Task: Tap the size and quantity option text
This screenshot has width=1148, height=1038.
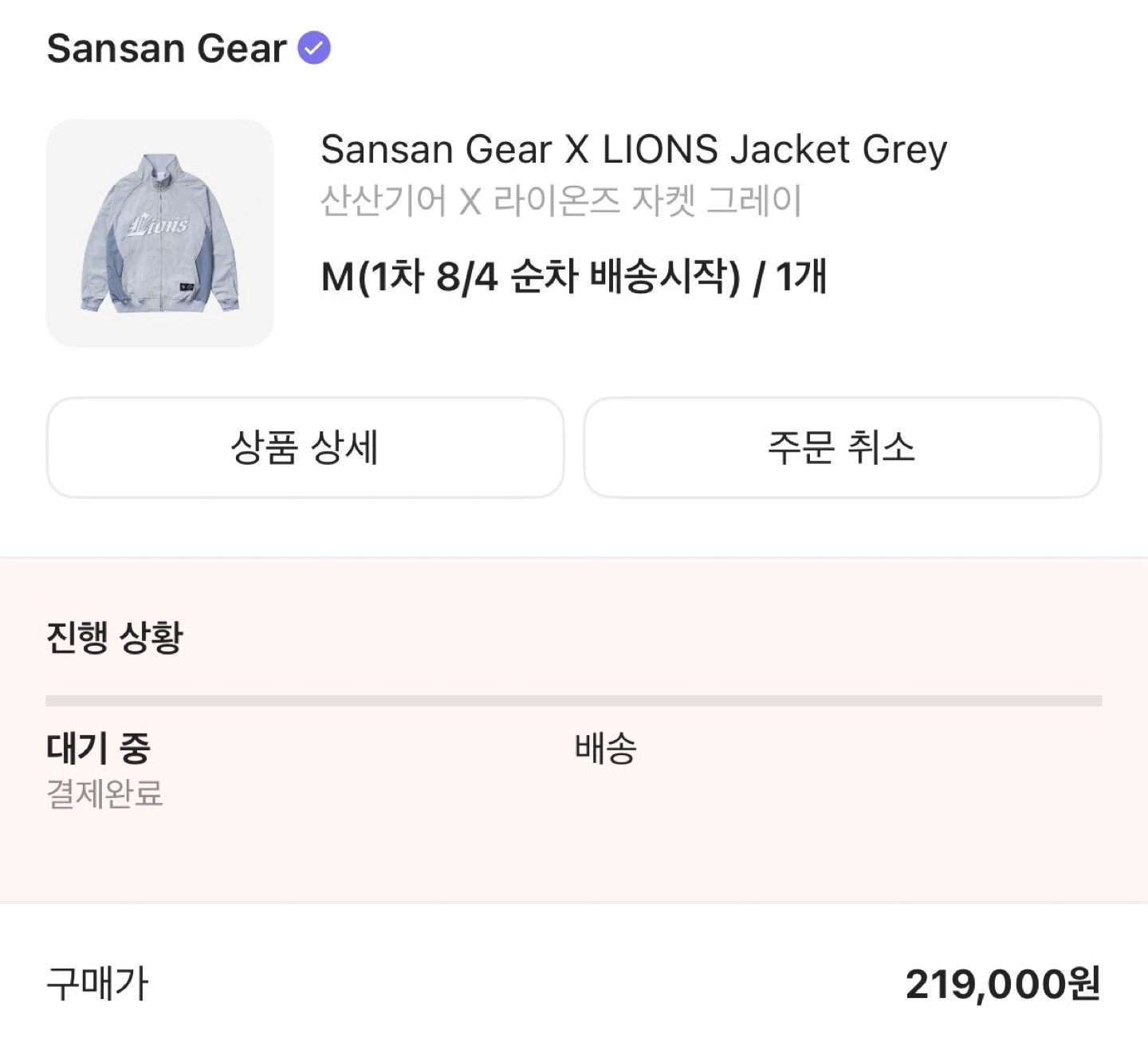Action: [x=573, y=277]
